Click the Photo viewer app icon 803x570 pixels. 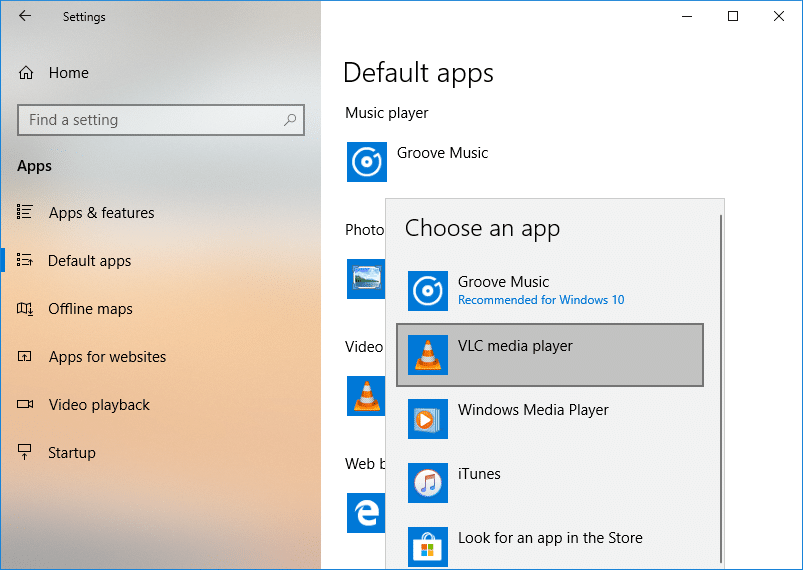tap(366, 279)
